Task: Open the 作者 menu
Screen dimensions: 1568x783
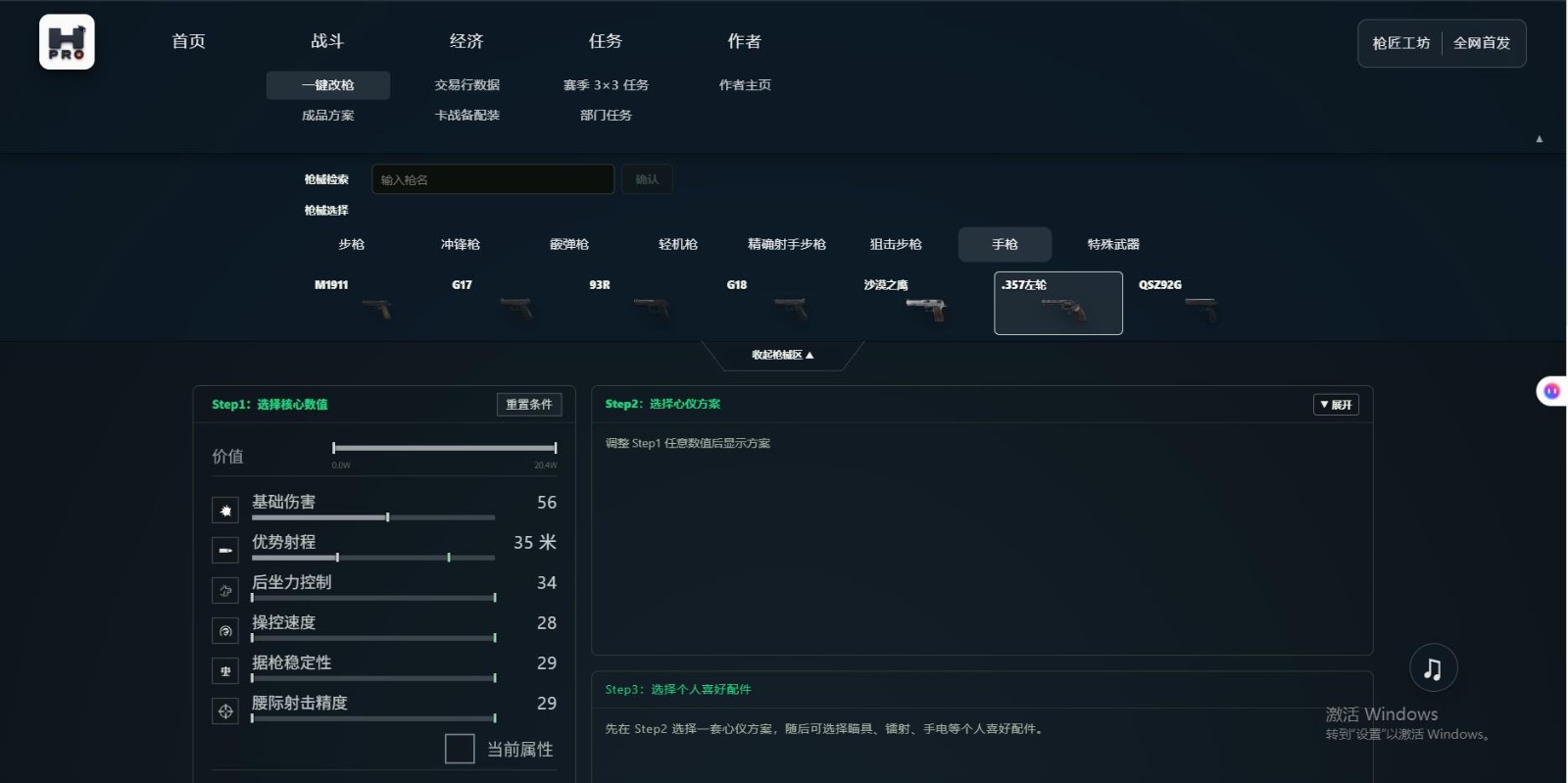Action: [x=745, y=41]
